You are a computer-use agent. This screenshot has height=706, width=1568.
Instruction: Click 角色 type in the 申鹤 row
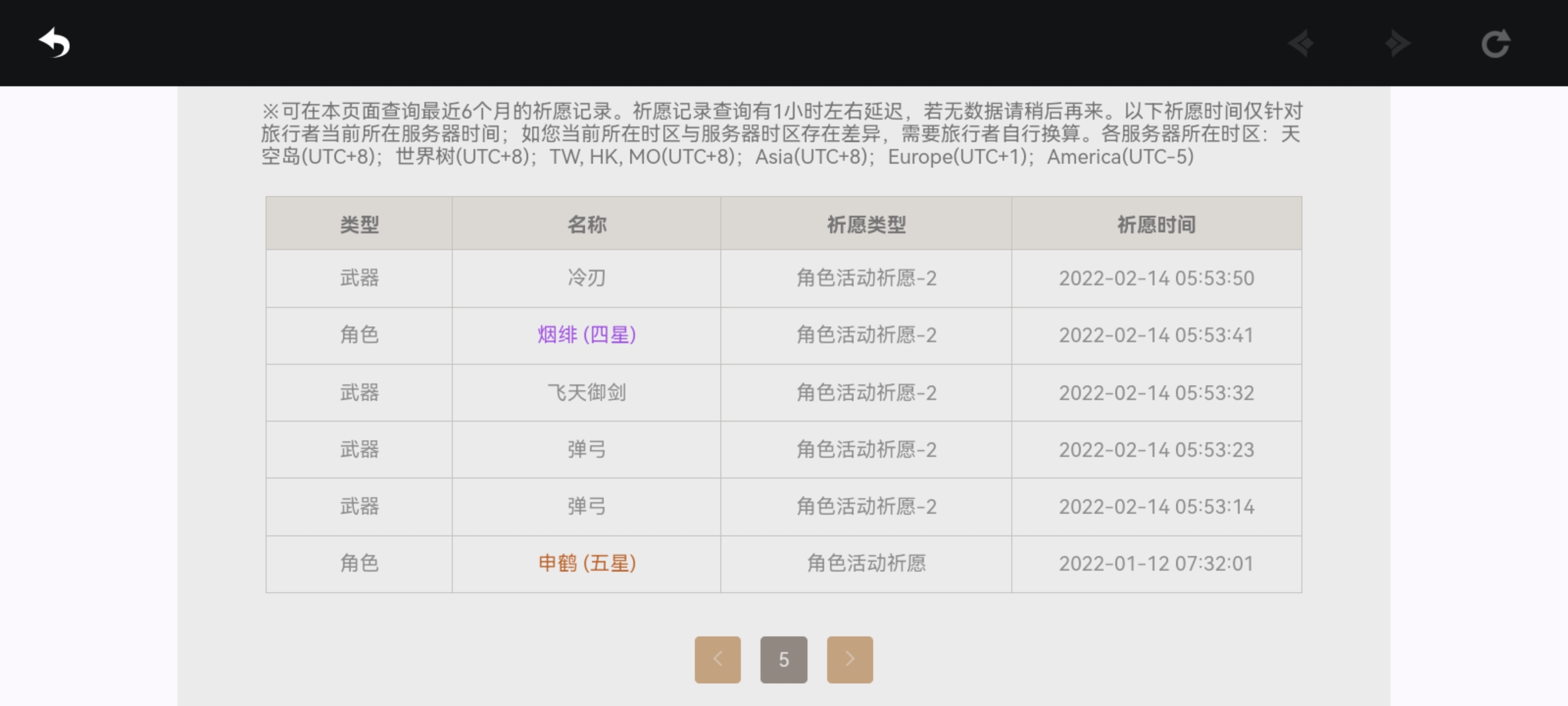pyautogui.click(x=359, y=563)
